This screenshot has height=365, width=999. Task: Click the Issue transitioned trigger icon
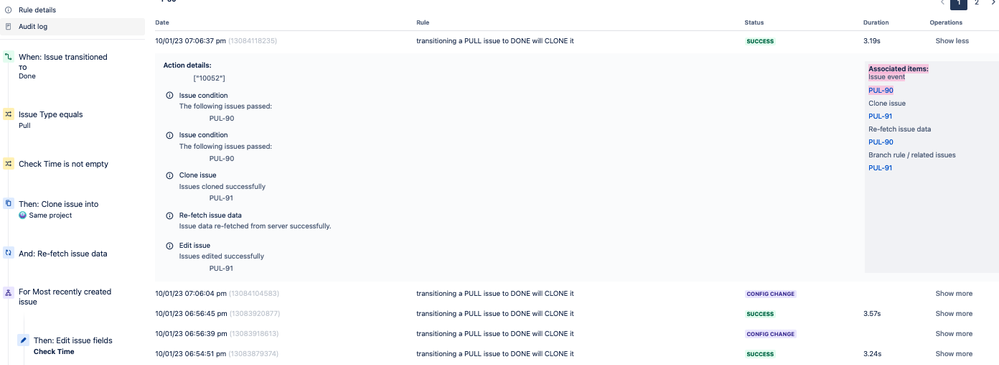point(8,57)
